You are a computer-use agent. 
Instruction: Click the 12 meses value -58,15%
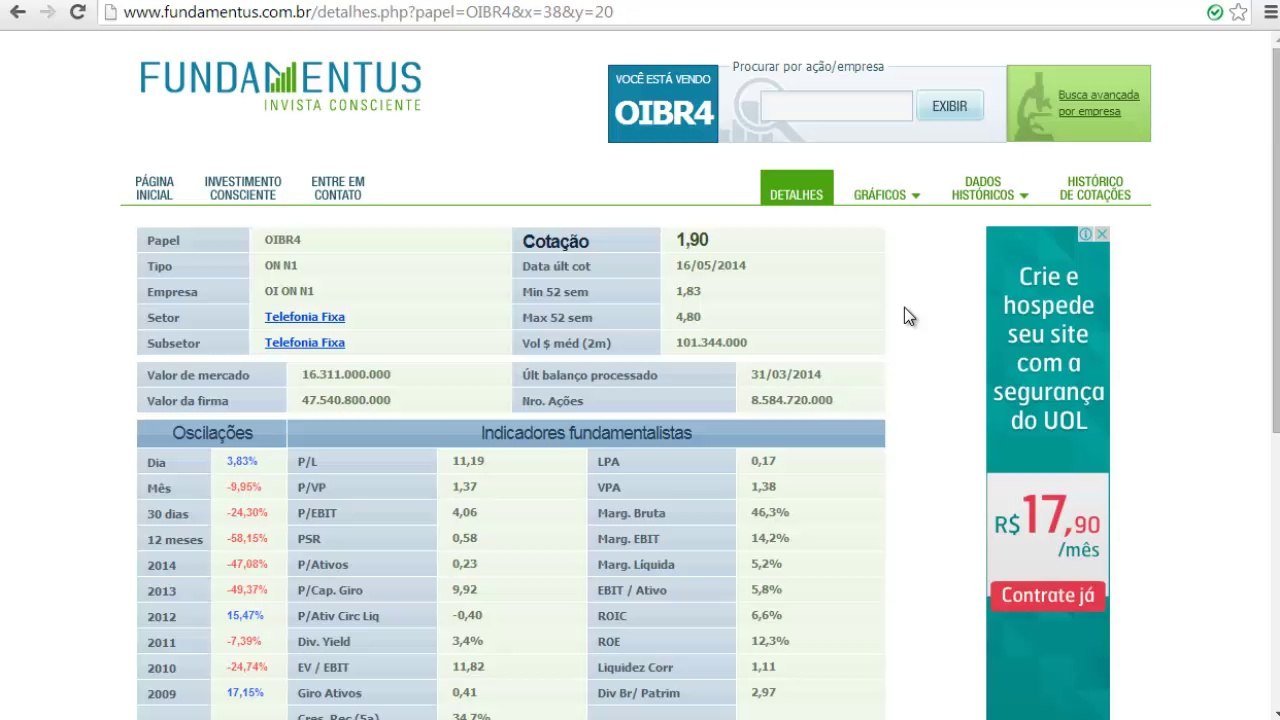(x=247, y=539)
